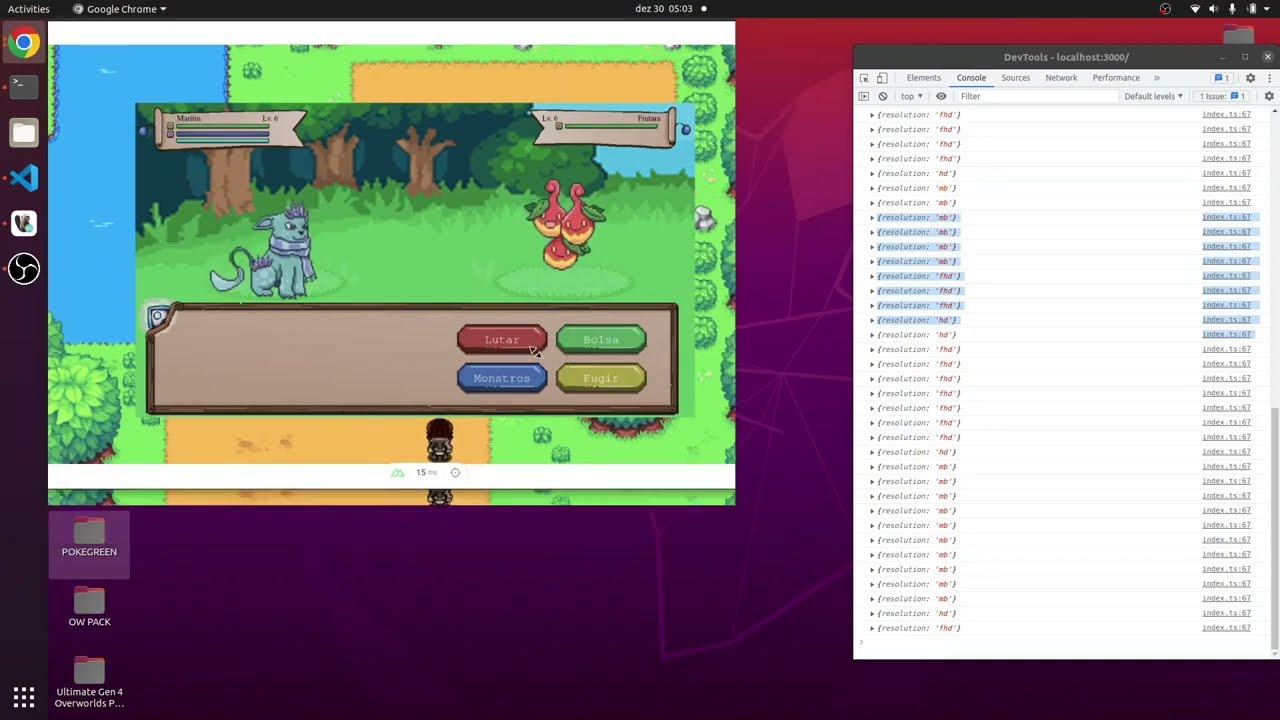Open the blue issues badge beside the tabs
Viewport: 1280px width, 720px height.
click(x=1221, y=78)
